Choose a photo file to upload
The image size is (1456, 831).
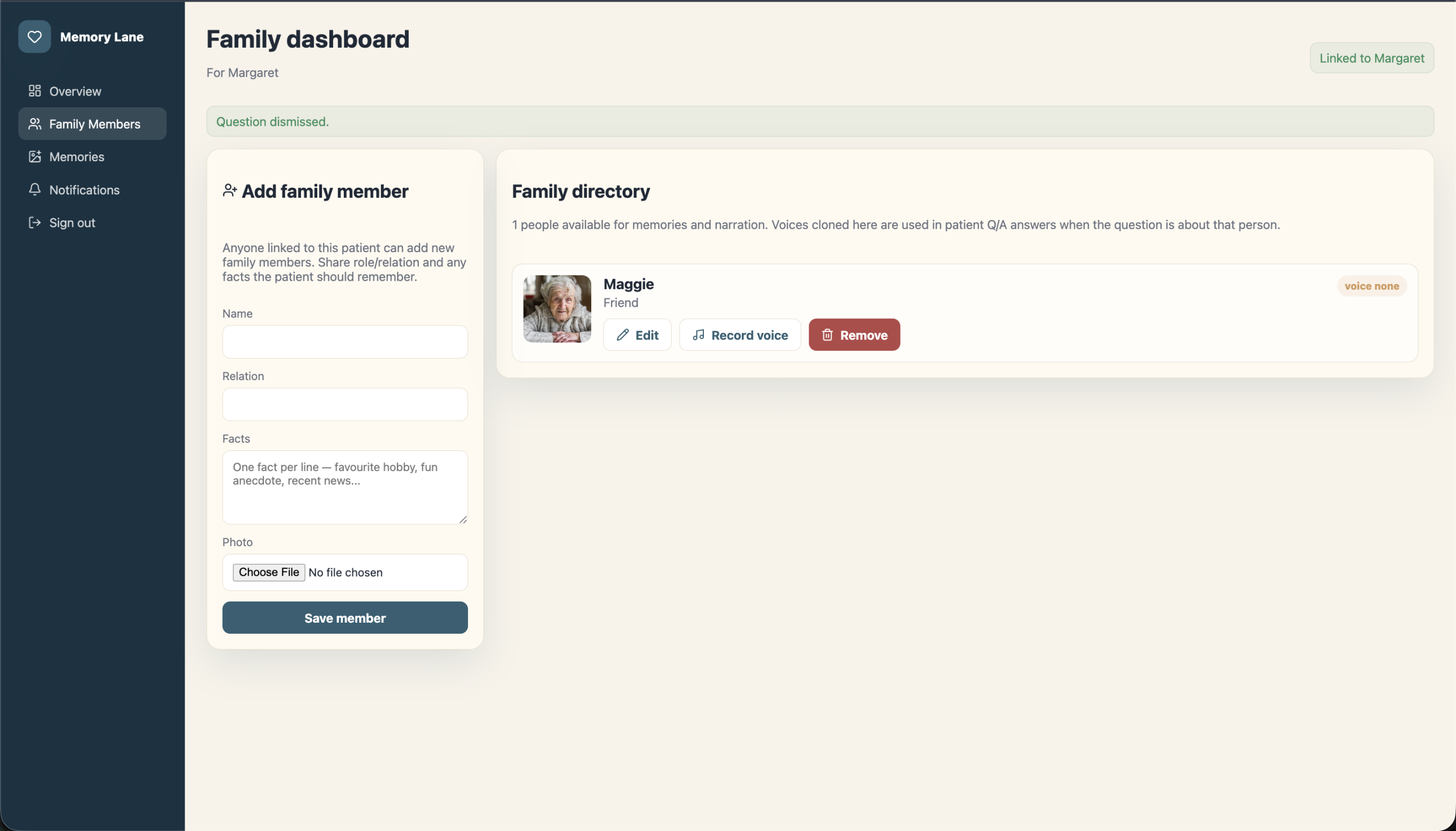click(x=269, y=572)
